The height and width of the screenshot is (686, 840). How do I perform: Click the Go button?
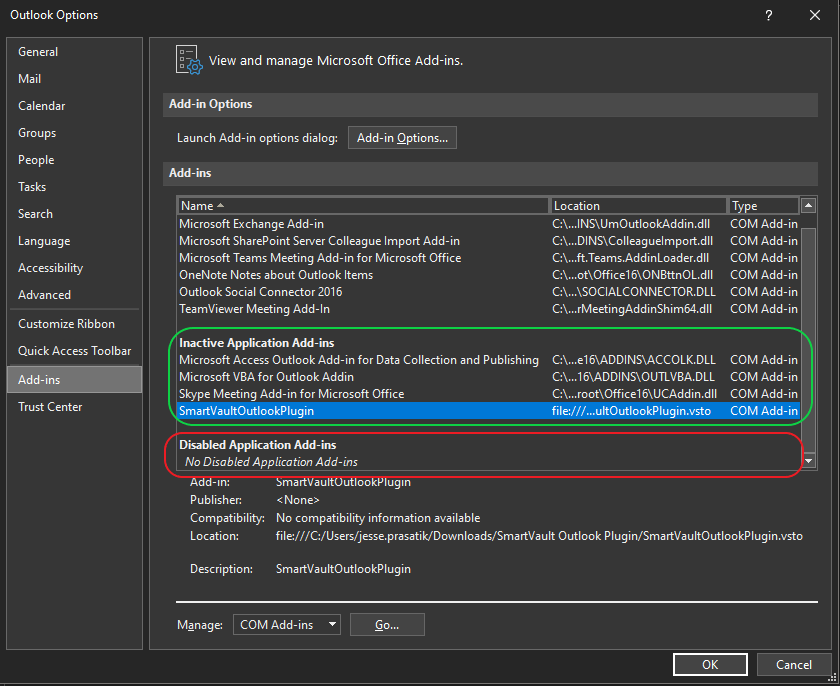387,625
